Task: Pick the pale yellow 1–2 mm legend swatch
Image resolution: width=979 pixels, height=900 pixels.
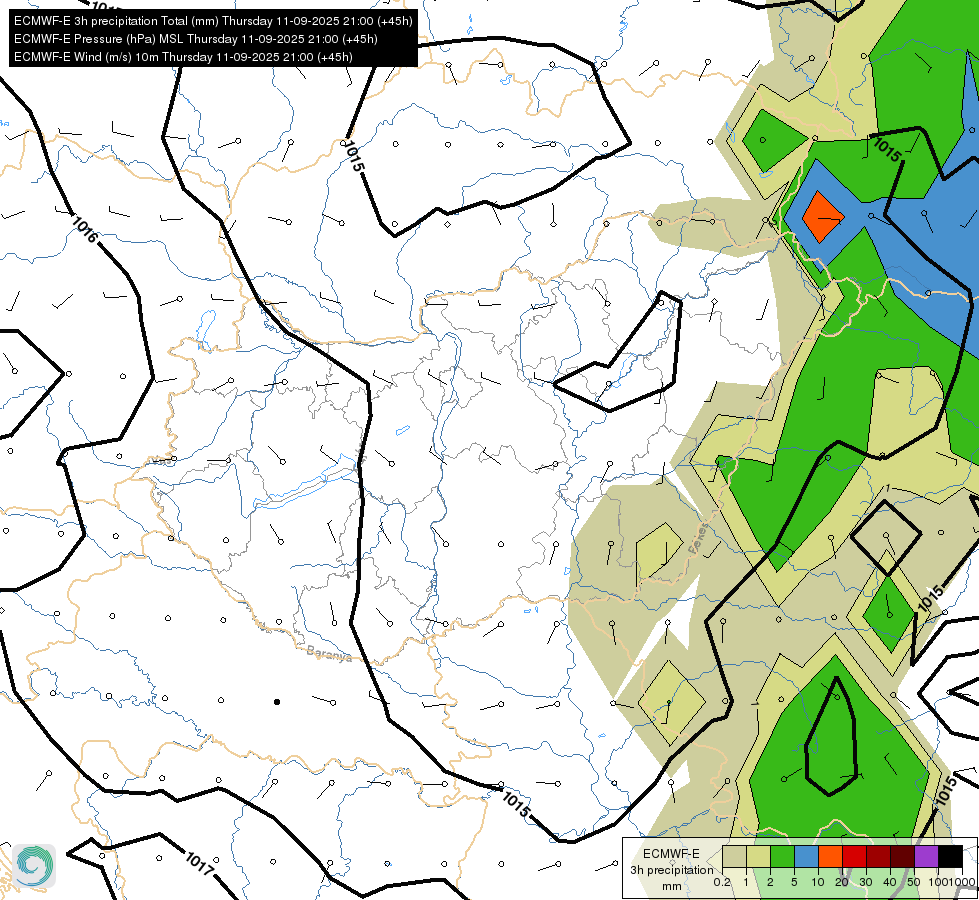Action: (x=759, y=856)
